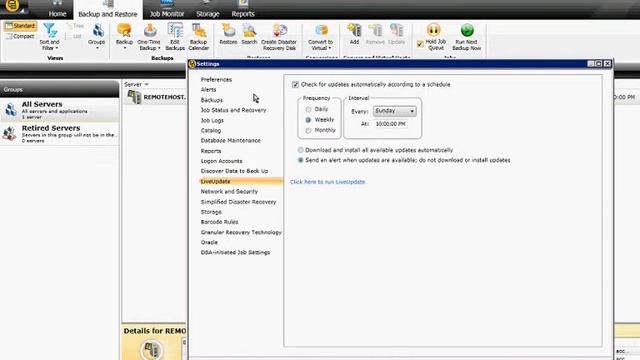This screenshot has width=640, height=360.
Task: Open Storage in Settings list
Action: coord(211,212)
